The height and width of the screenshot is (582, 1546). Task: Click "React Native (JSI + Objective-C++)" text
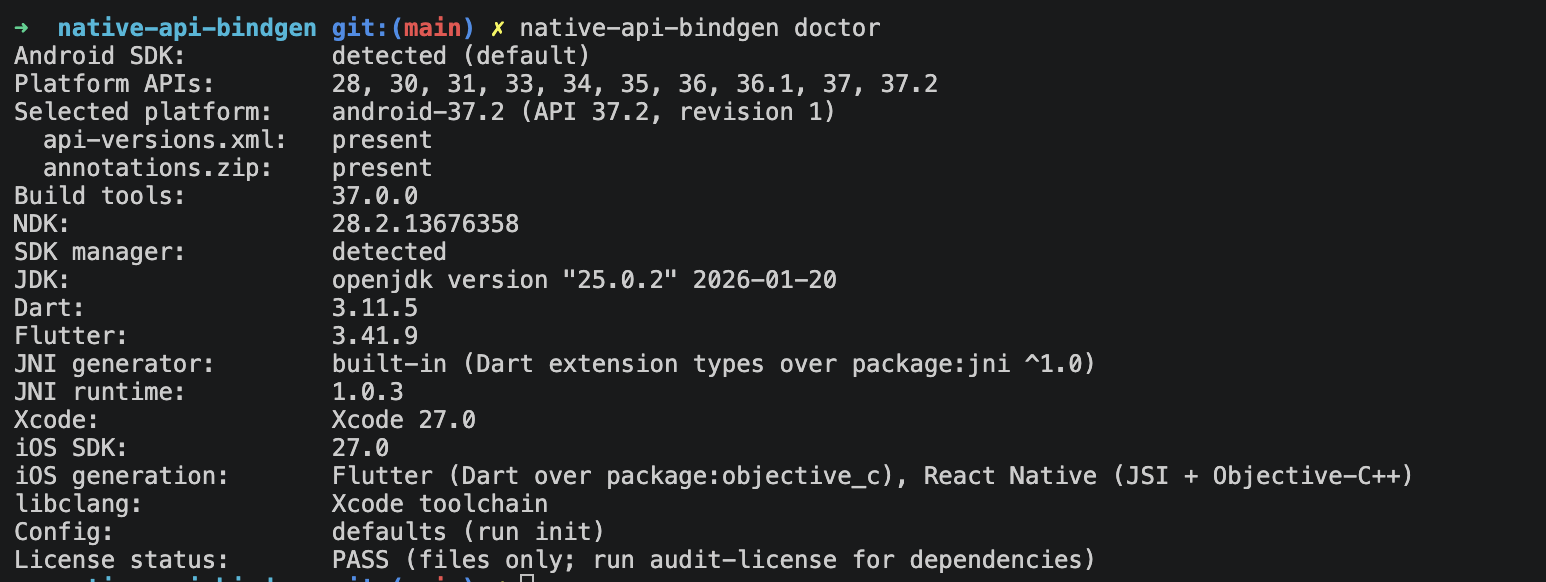pyautogui.click(x=1168, y=476)
